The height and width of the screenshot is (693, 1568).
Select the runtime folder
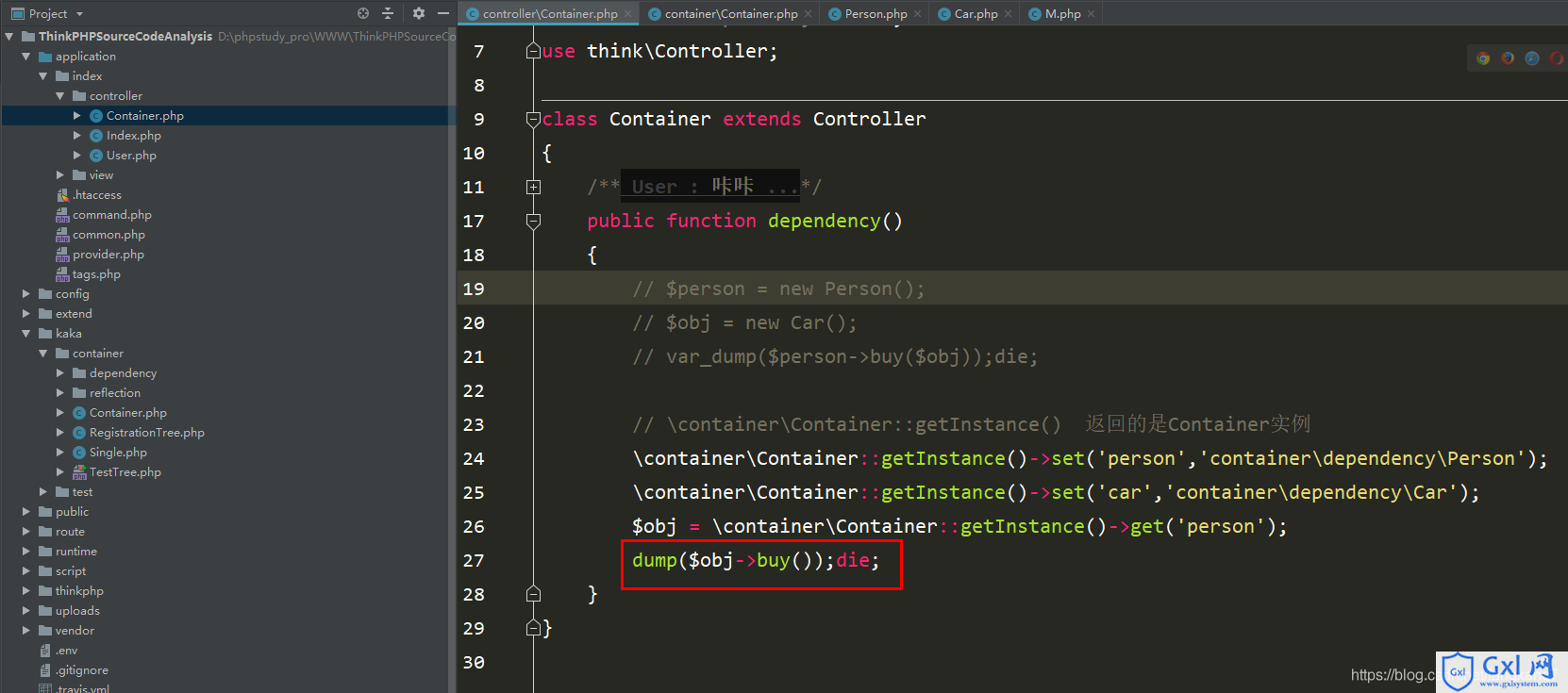[x=75, y=552]
